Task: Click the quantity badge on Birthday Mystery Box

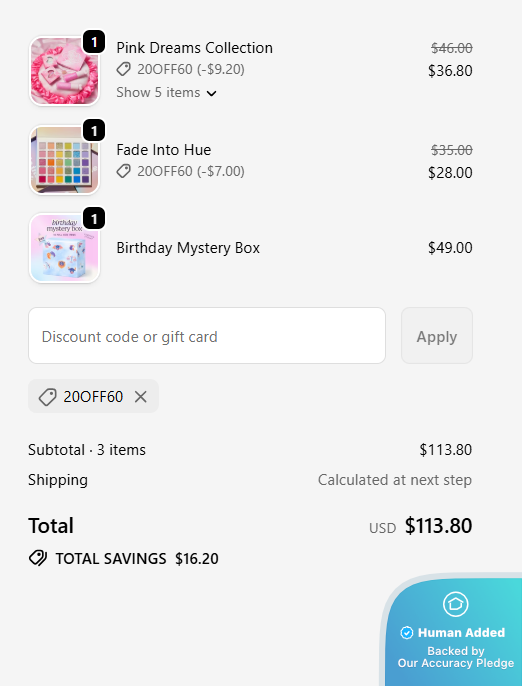Action: 94,218
